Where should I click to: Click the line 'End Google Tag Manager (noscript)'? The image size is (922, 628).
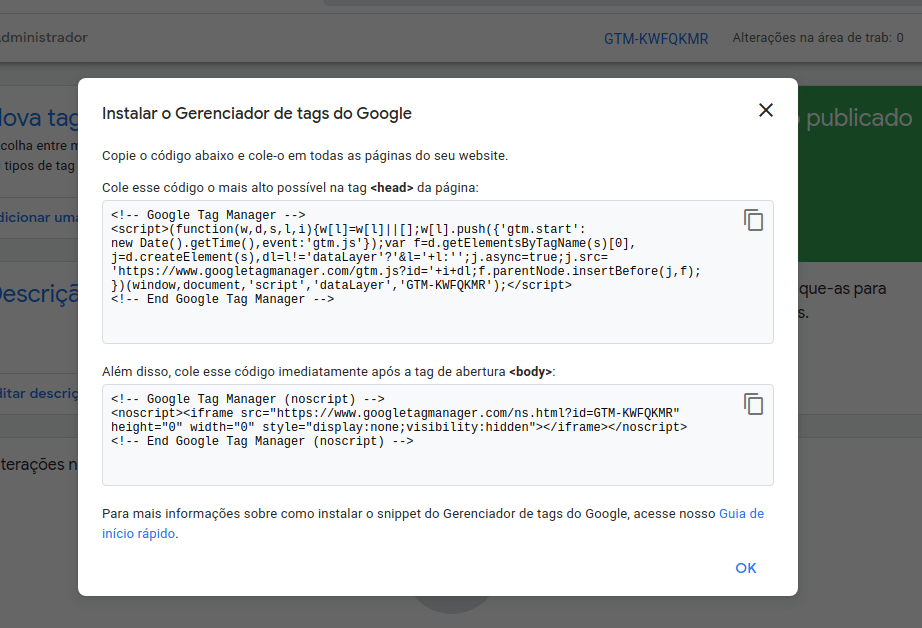coord(262,441)
